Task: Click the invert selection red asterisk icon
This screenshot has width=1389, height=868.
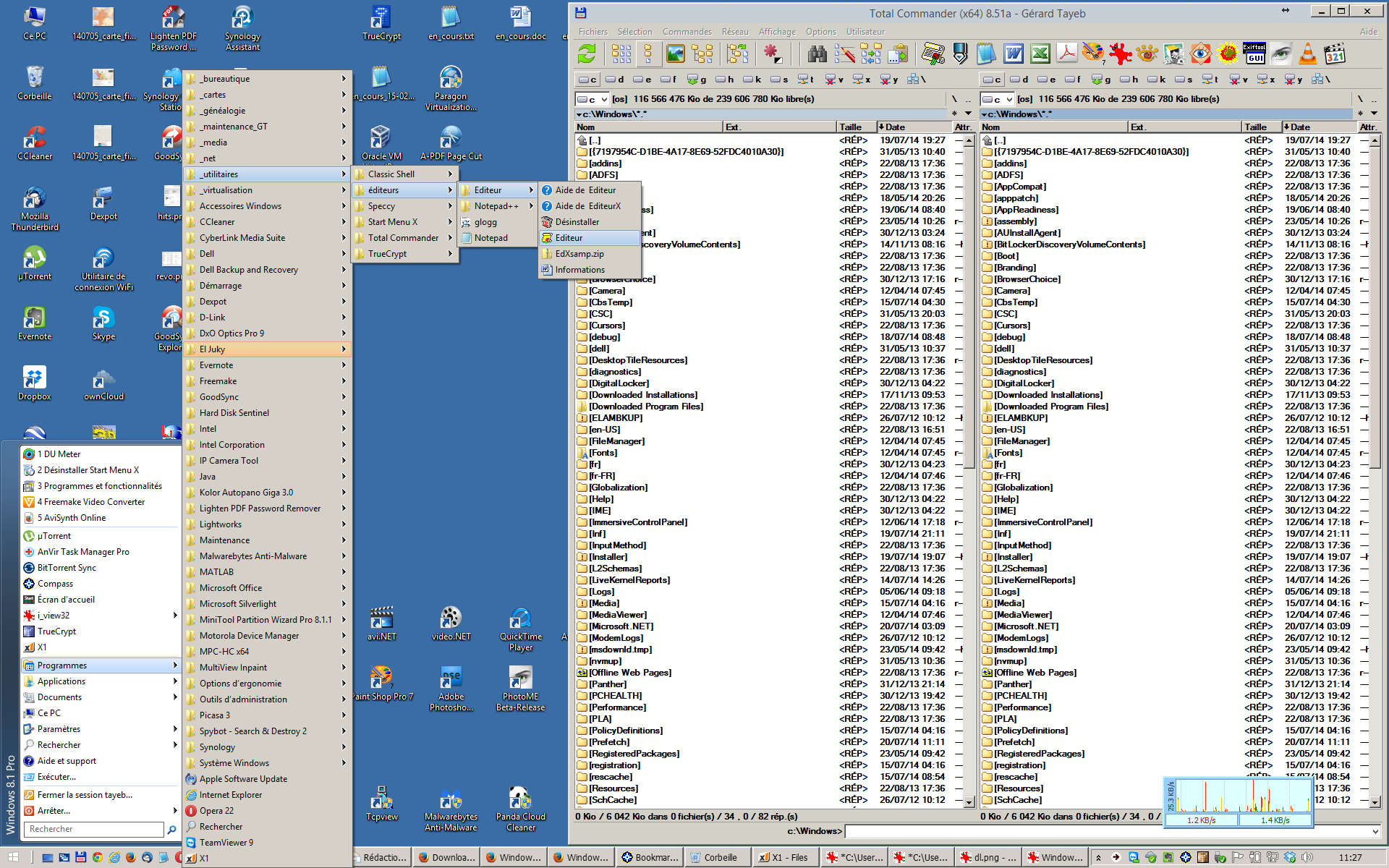Action: (772, 54)
